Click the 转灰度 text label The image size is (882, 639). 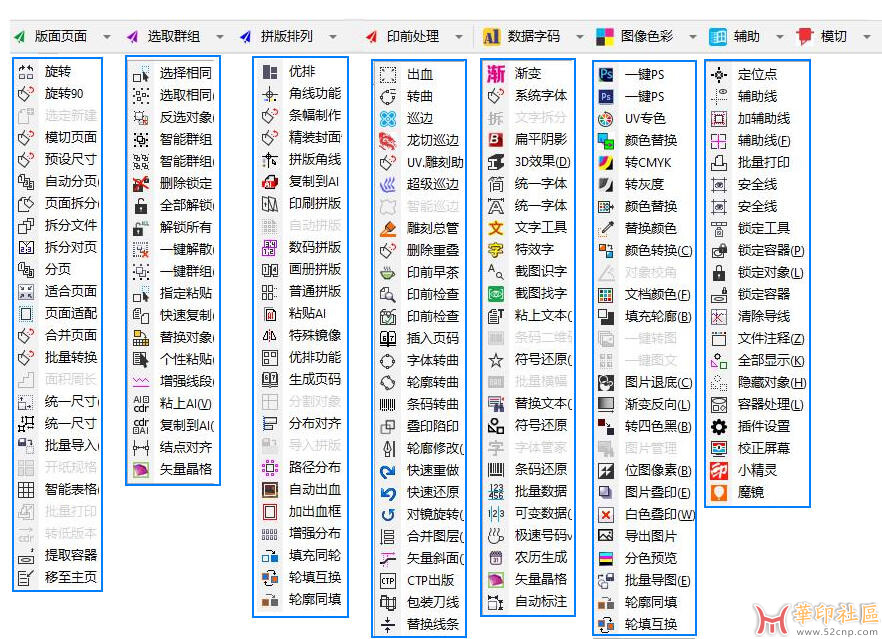point(644,184)
